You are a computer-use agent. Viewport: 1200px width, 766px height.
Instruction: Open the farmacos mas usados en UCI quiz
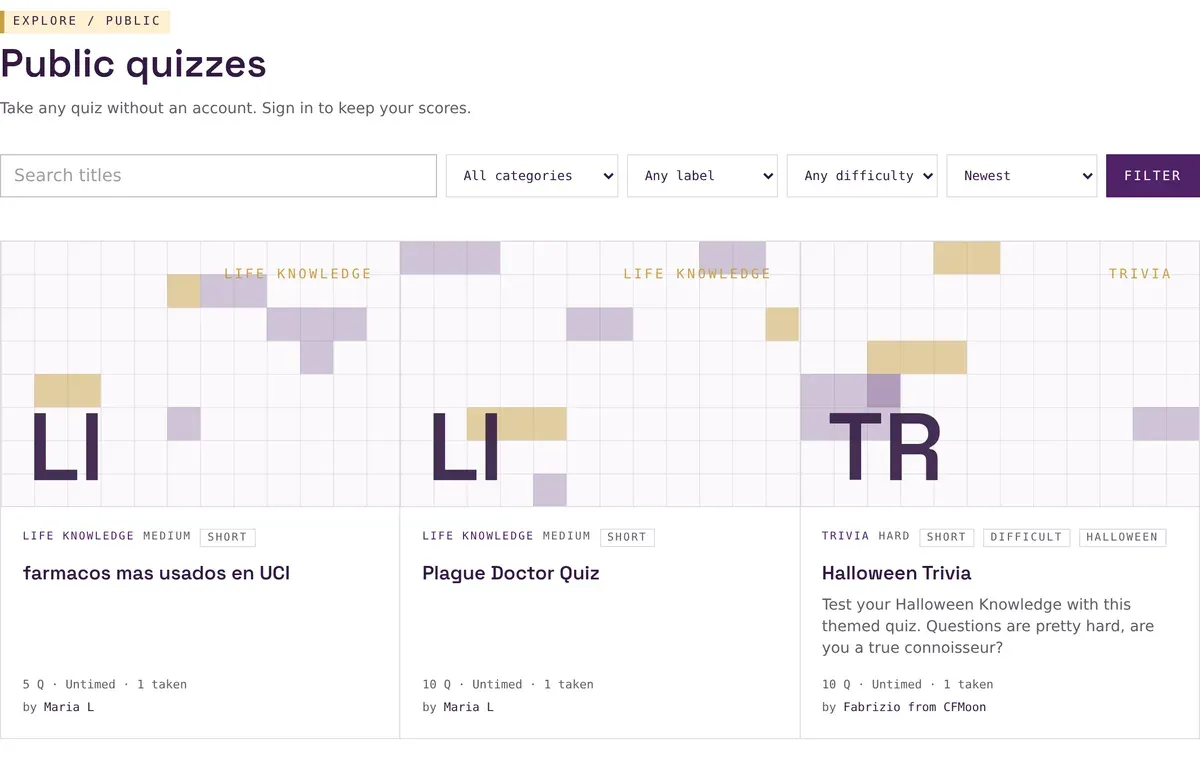(x=156, y=573)
